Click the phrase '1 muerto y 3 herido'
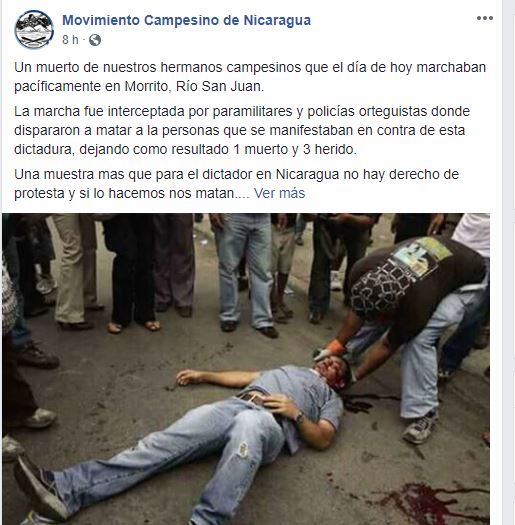This screenshot has height=525, width=515. 295,149
